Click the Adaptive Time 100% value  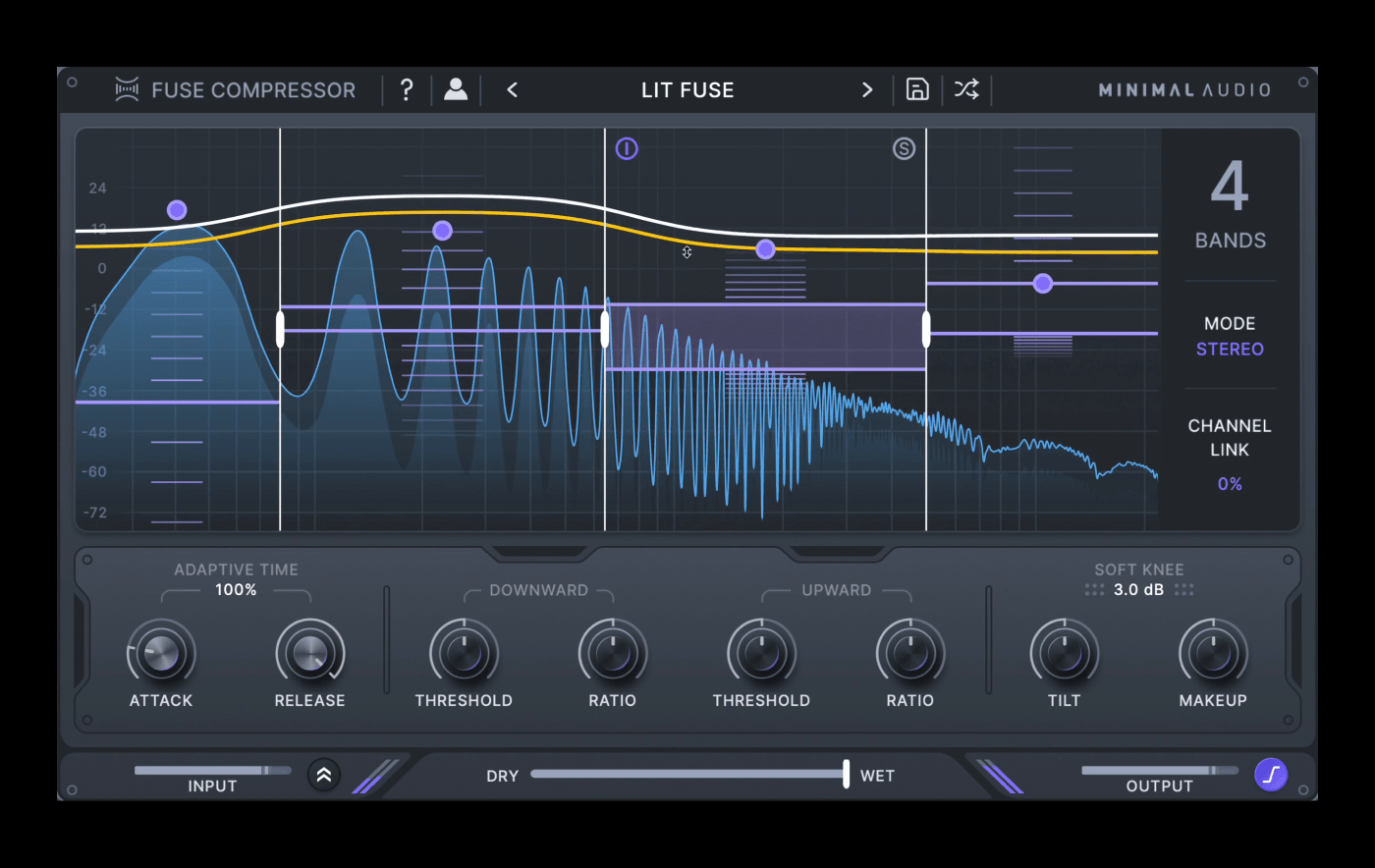coord(236,589)
